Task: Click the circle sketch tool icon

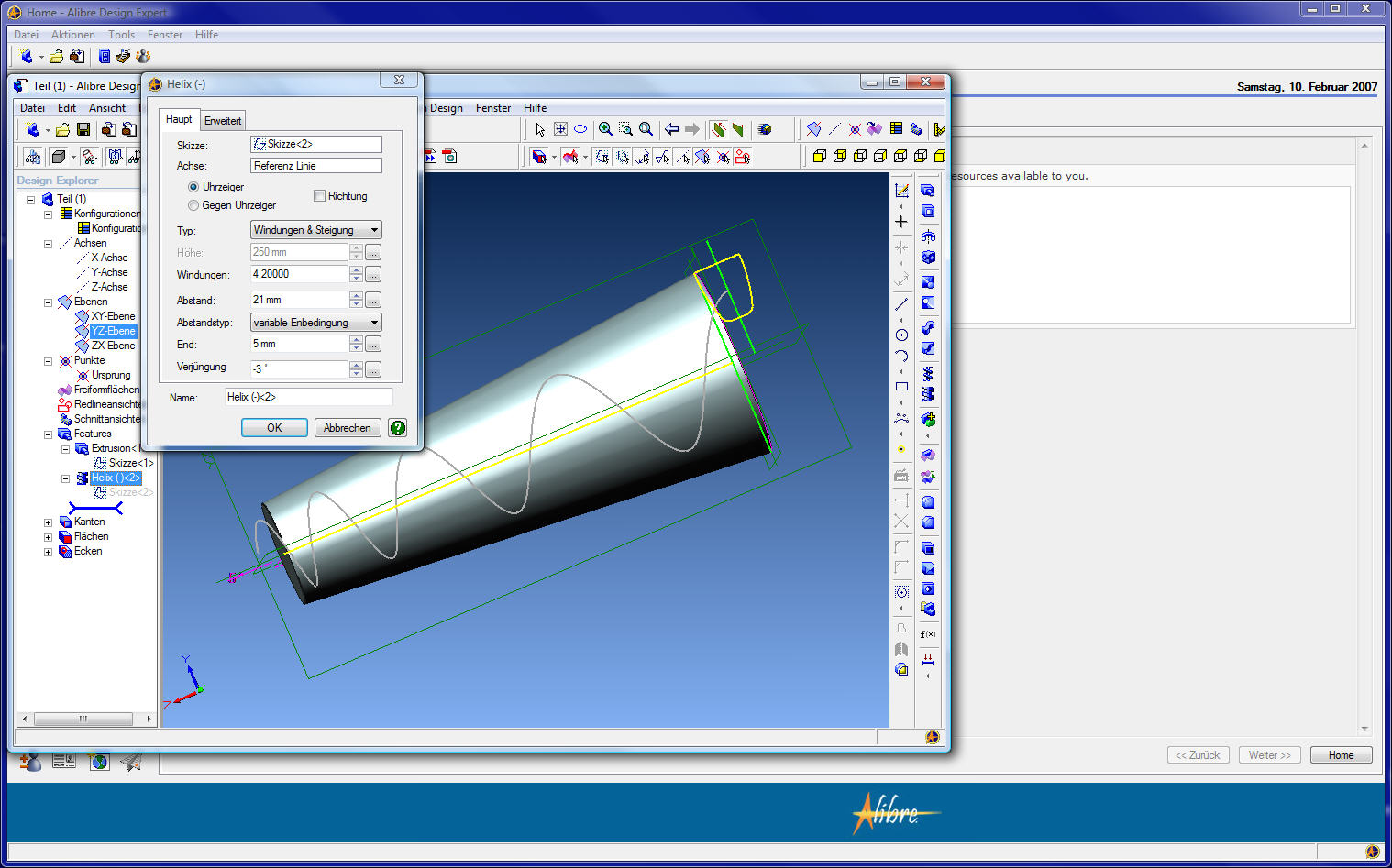Action: [901, 335]
